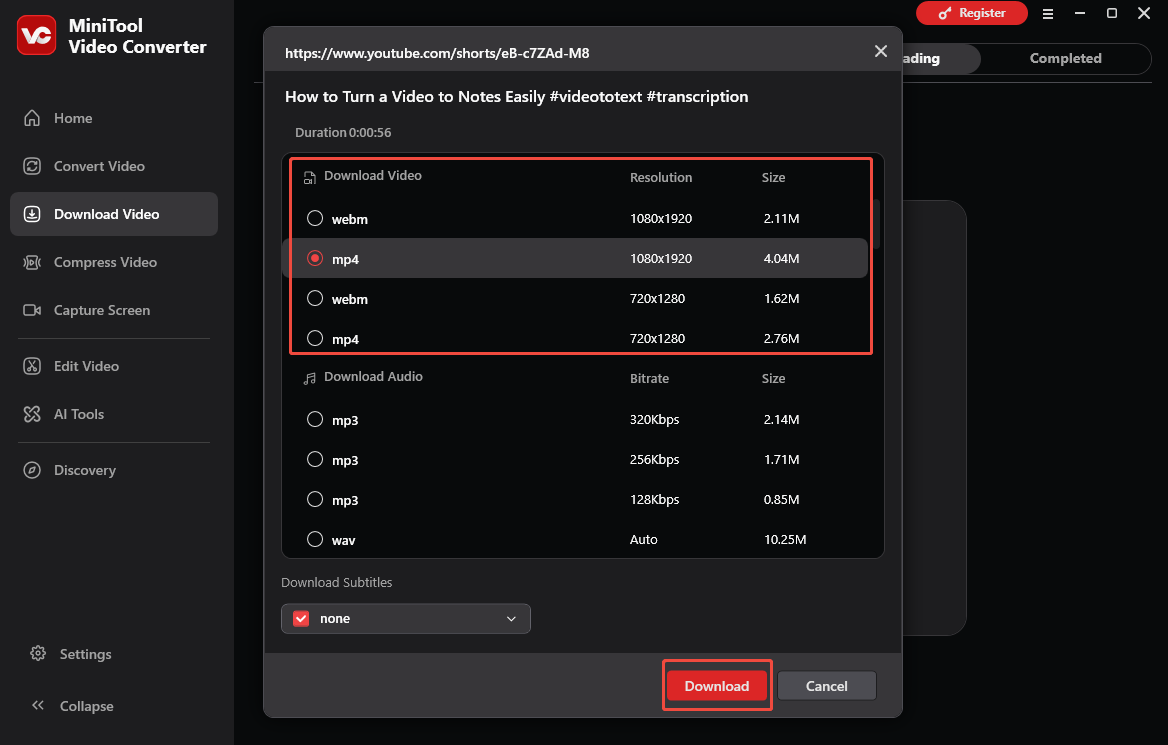Image resolution: width=1168 pixels, height=745 pixels.
Task: Click the Download Audio music note icon
Action: point(310,378)
